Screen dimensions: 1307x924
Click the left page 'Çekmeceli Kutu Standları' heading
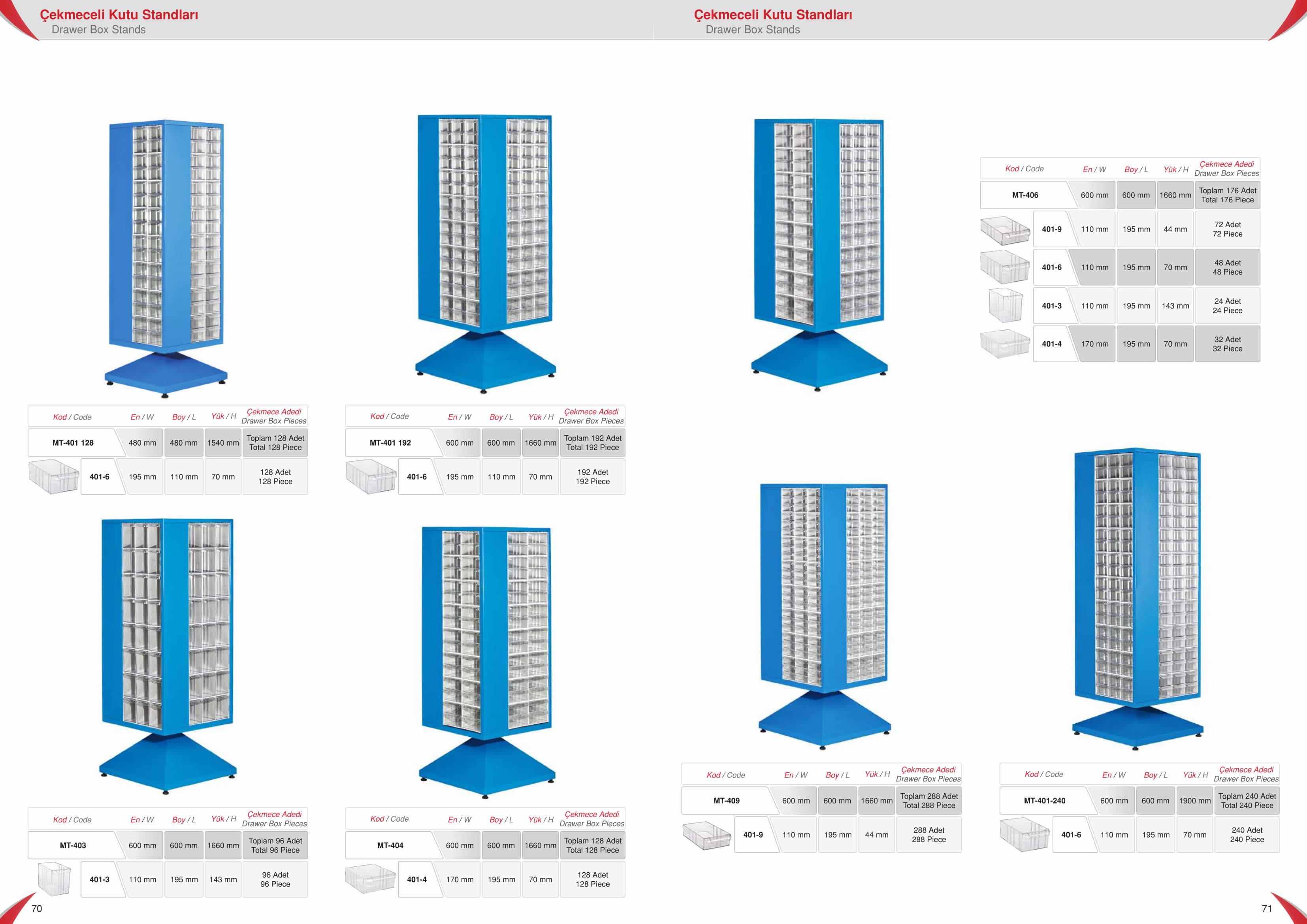pyautogui.click(x=119, y=14)
